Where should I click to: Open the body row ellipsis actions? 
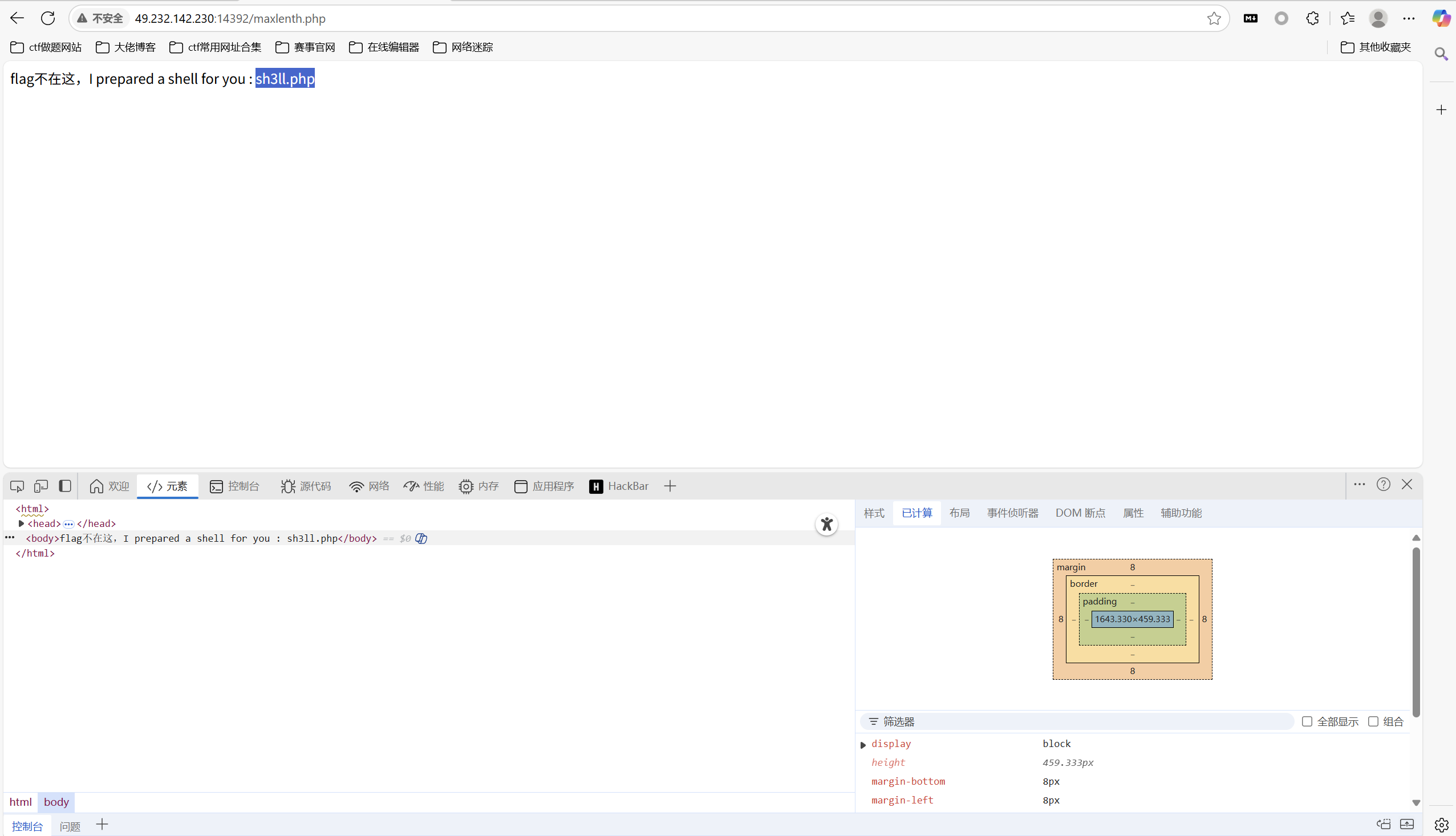coord(10,538)
